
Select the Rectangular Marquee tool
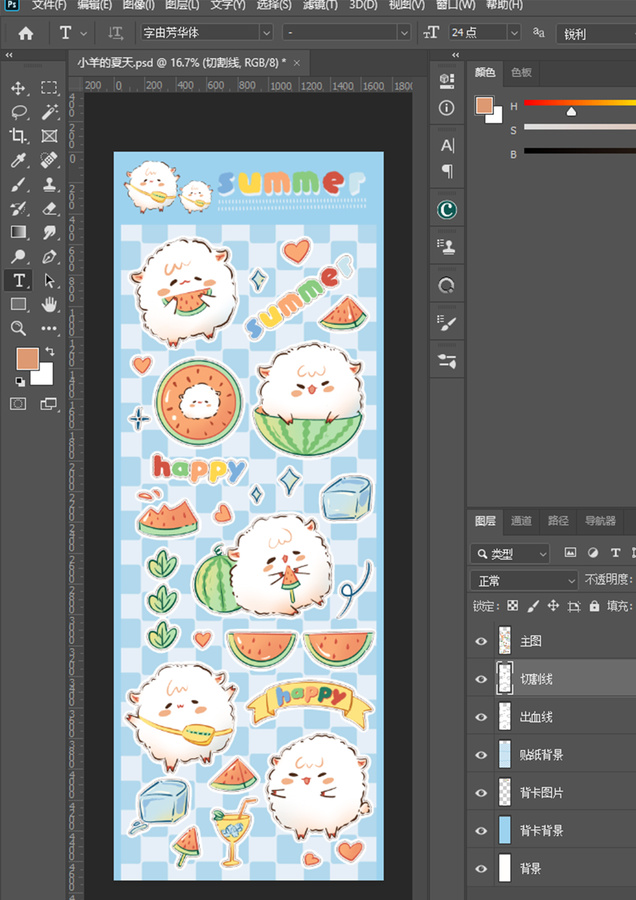click(x=49, y=87)
